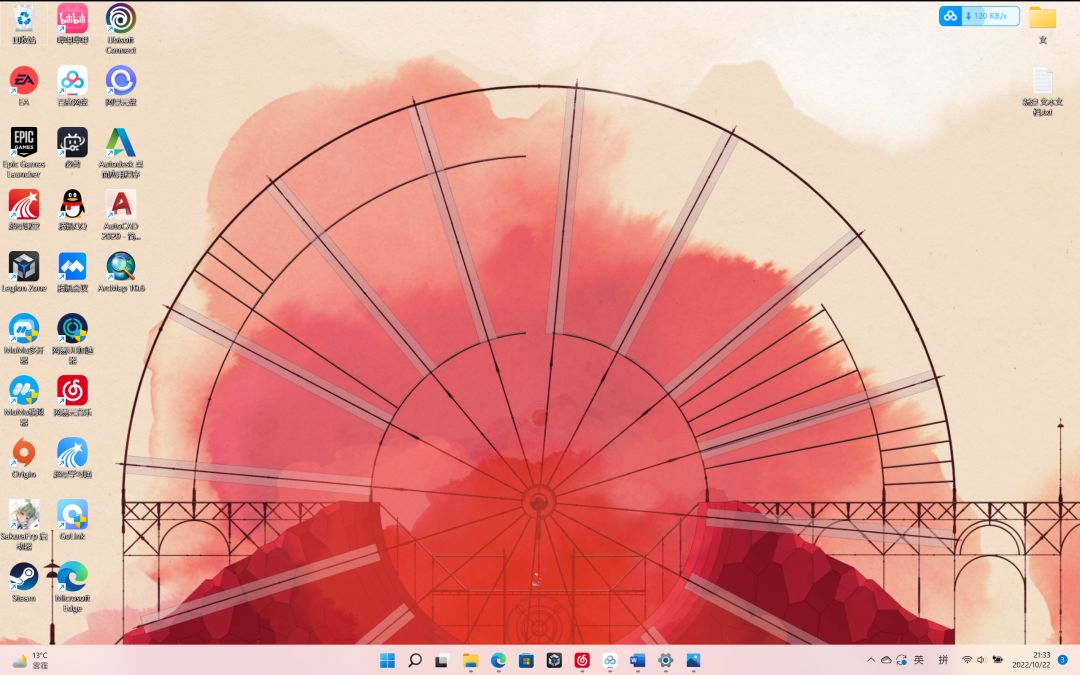Switch to NetEase Cloud Music in the taskbar
The width and height of the screenshot is (1080, 675).
pyautogui.click(x=582, y=661)
